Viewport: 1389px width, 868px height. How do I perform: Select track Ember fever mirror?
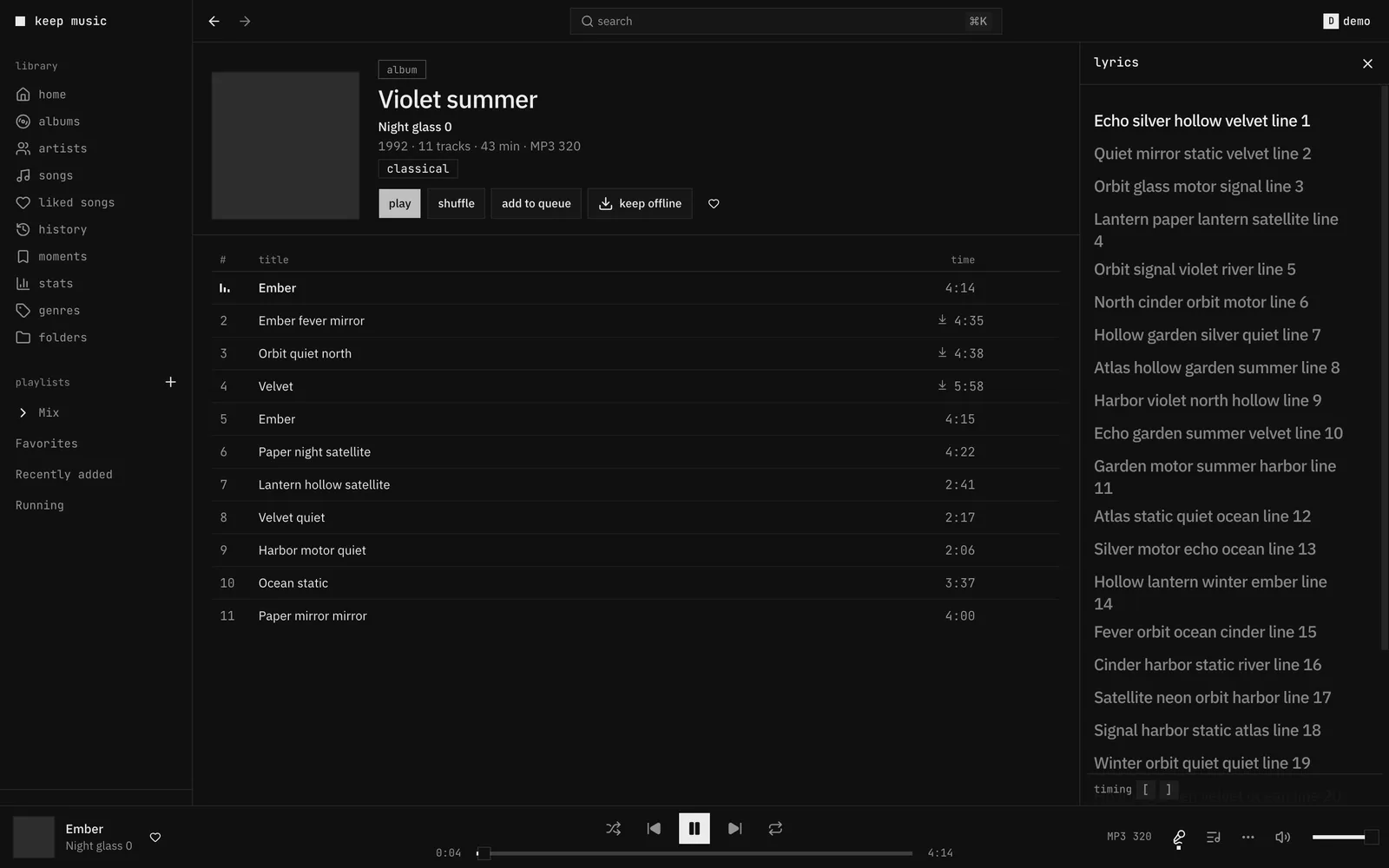pos(635,320)
